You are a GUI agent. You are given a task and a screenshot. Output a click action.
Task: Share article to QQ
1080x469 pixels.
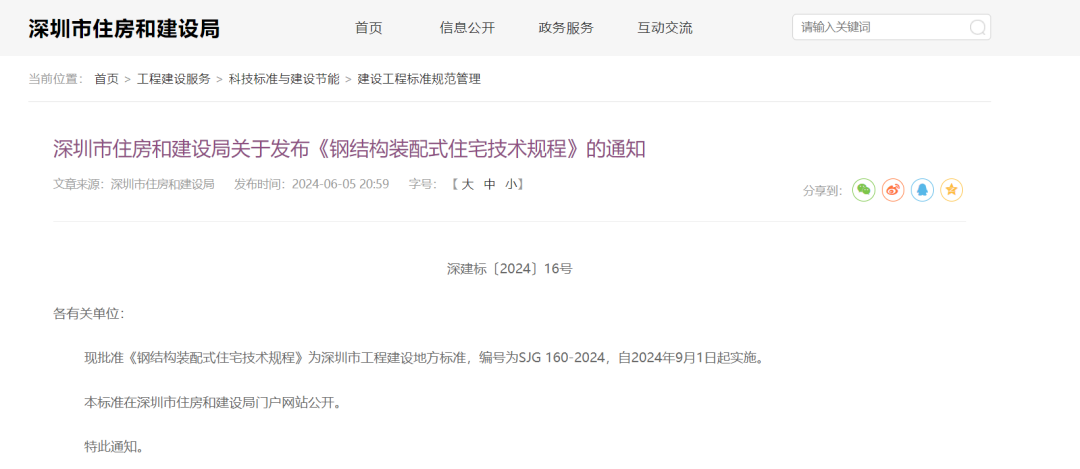coord(922,190)
